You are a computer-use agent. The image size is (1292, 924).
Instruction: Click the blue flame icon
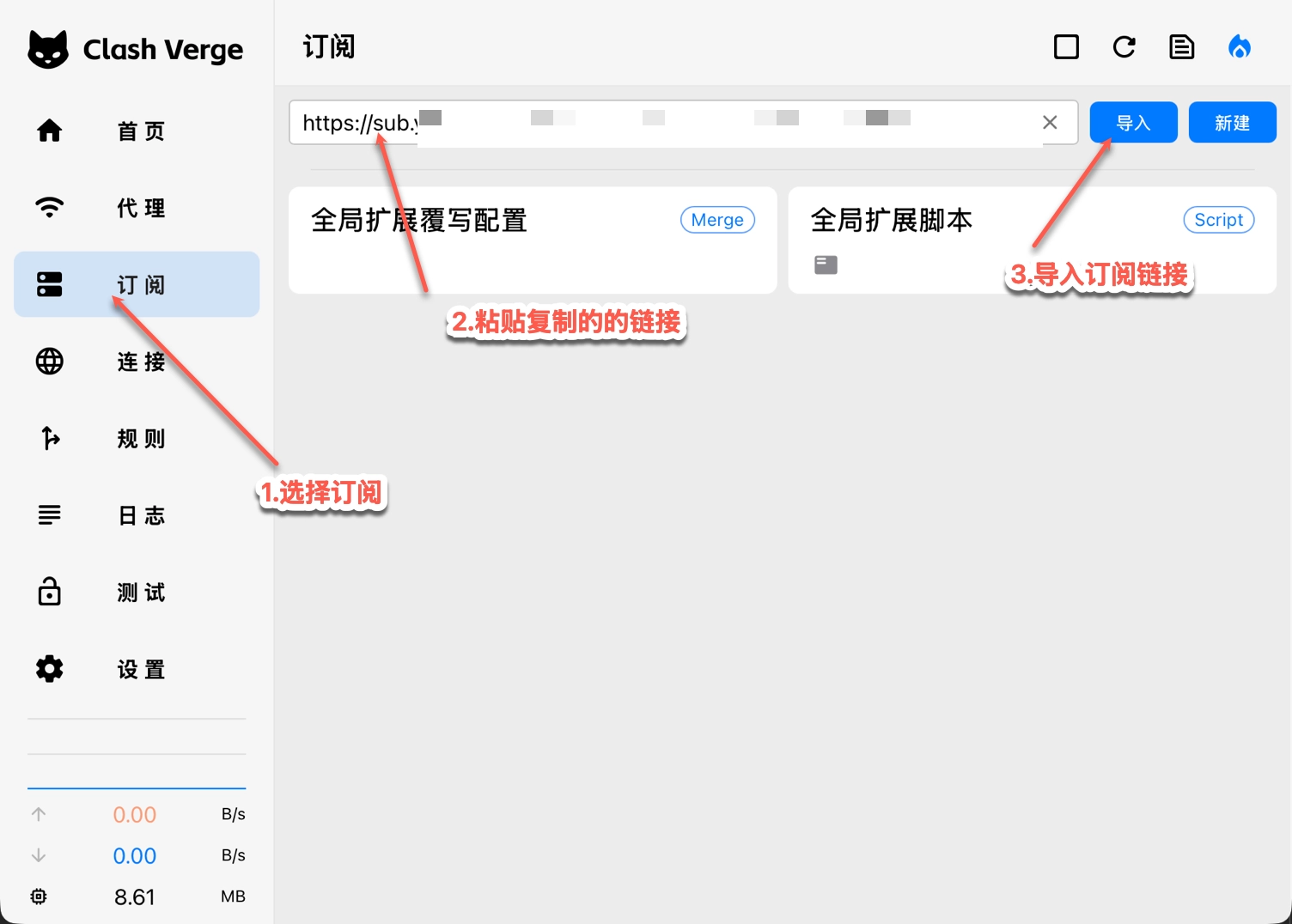coord(1240,47)
